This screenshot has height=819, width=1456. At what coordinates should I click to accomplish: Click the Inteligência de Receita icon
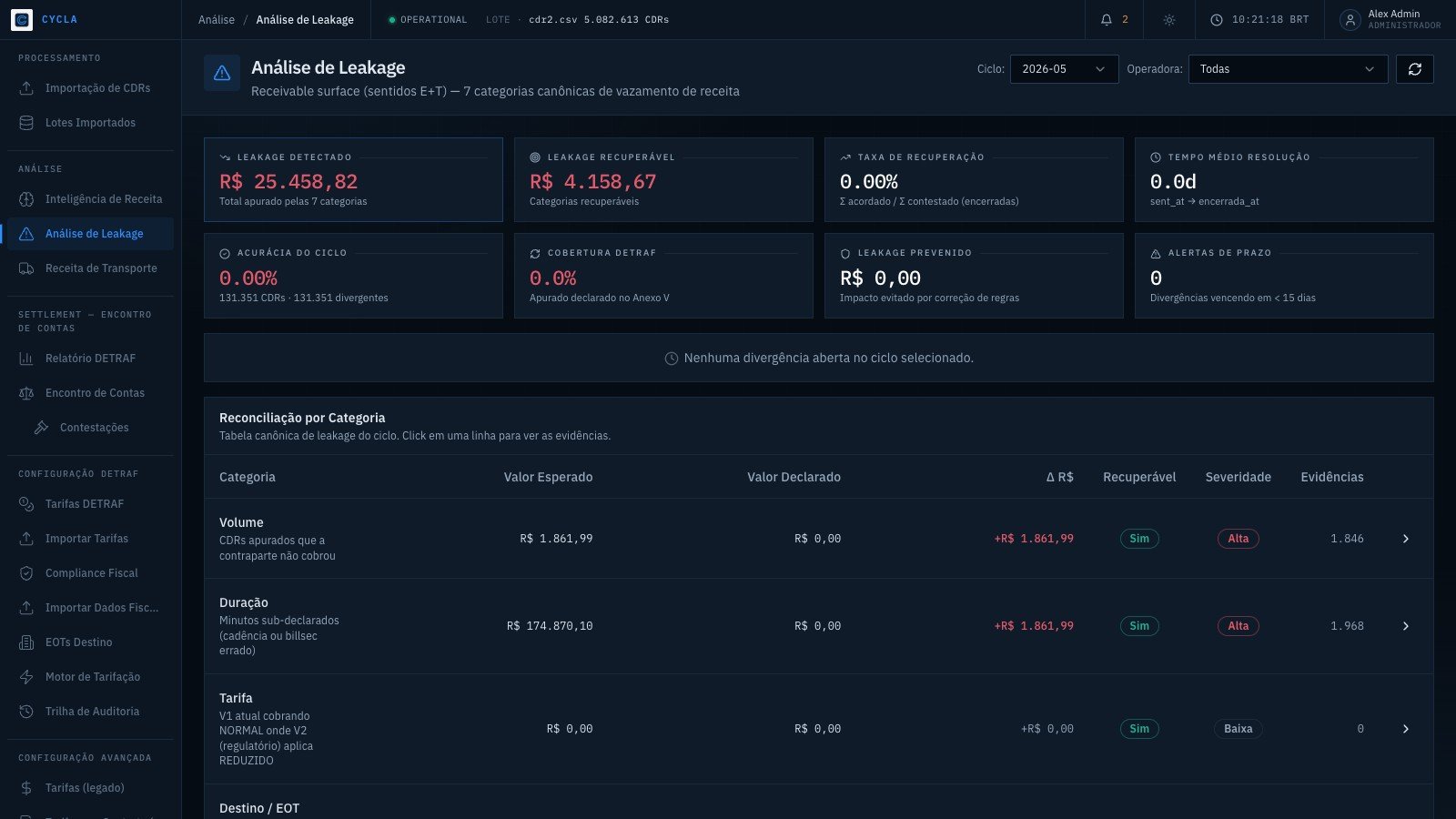click(x=26, y=199)
